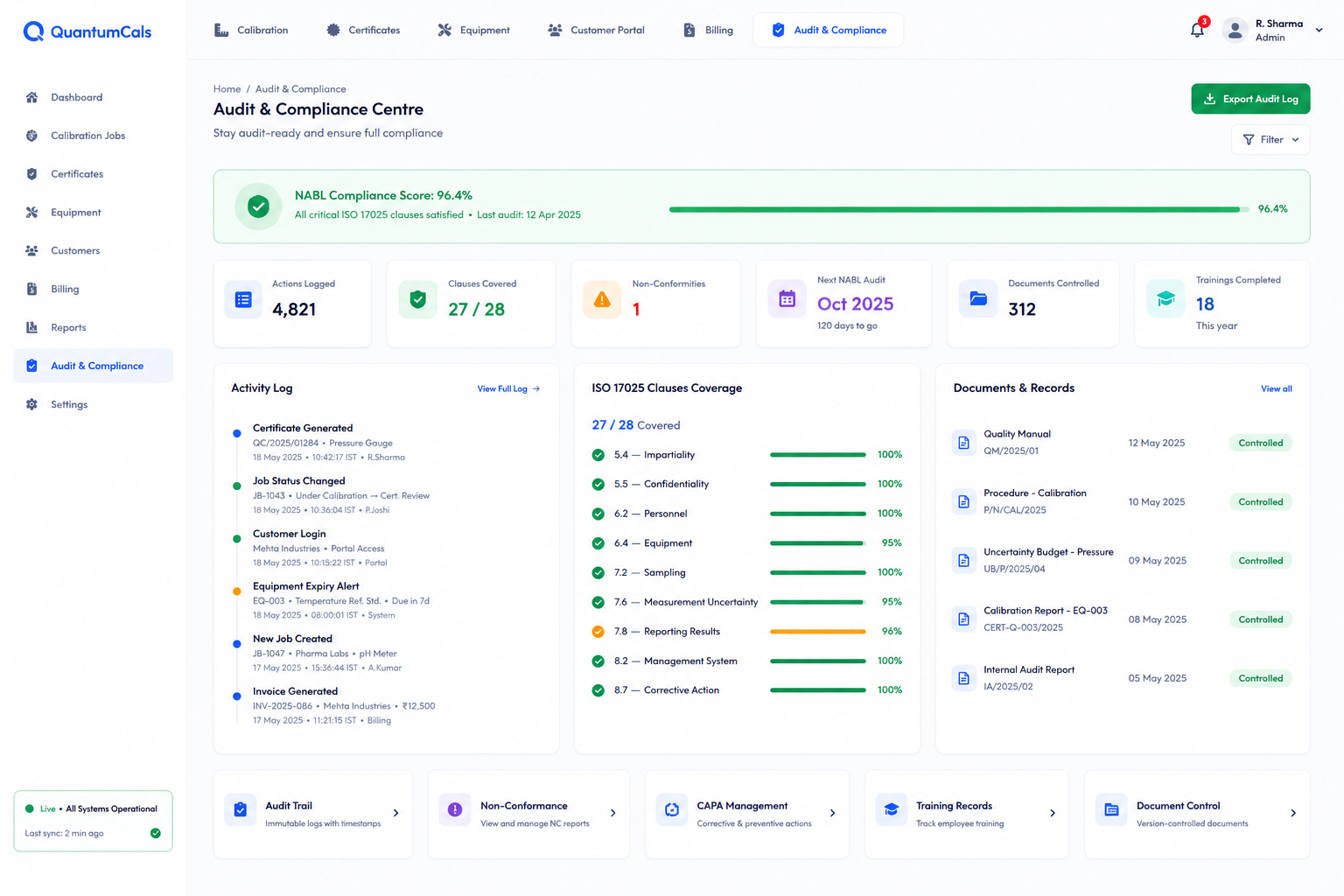The height and width of the screenshot is (896, 1344).
Task: Open Non-Conformance card arrow
Action: (x=613, y=813)
